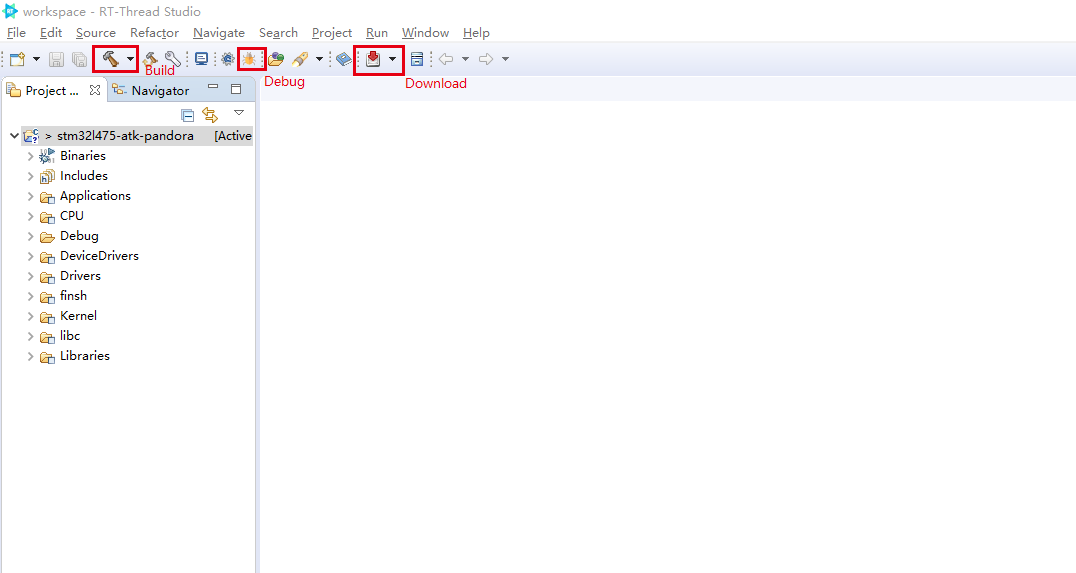Expand the DeviceDrivers folder
1076x573 pixels.
pyautogui.click(x=30, y=256)
